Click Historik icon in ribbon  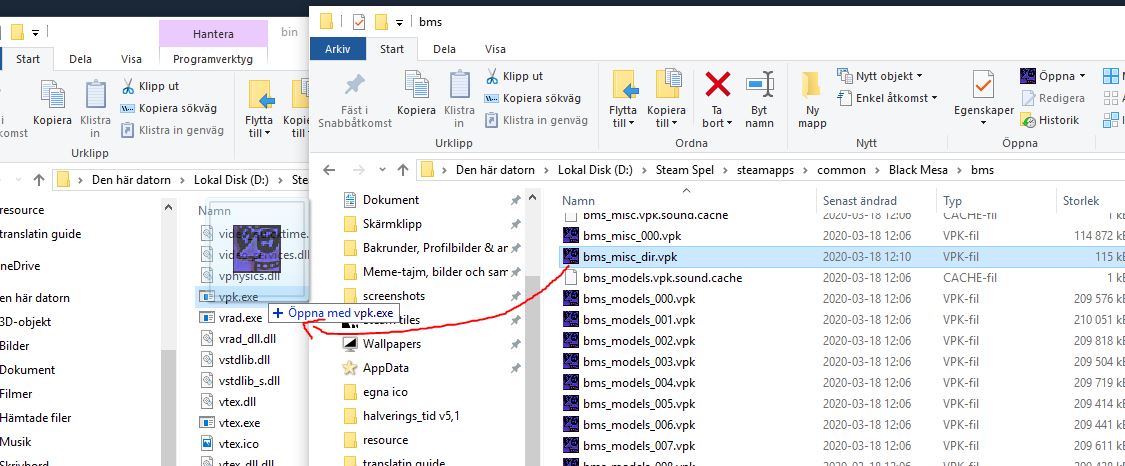[1028, 120]
